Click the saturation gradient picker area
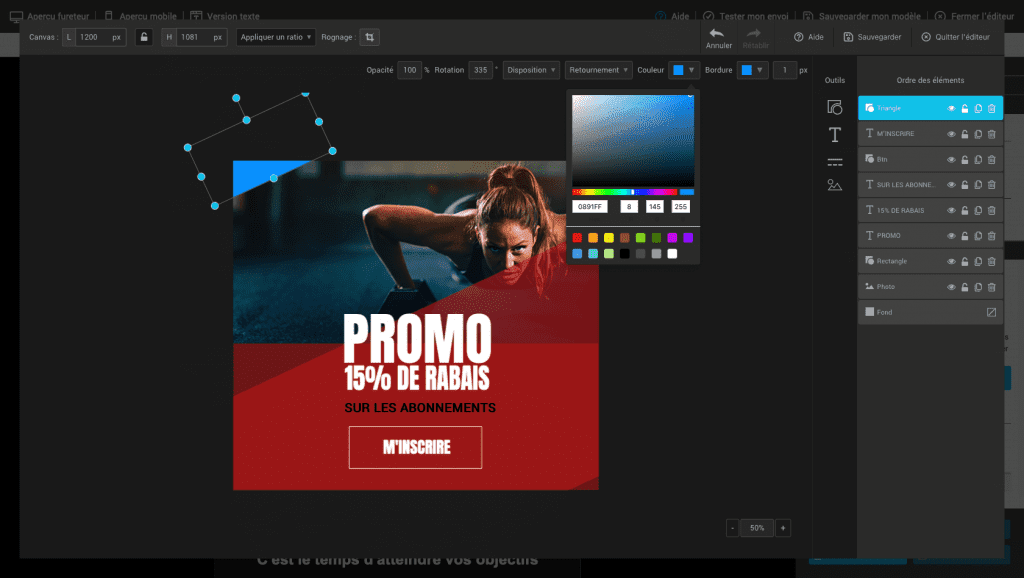Screen dimensions: 1024x578 click(633, 140)
